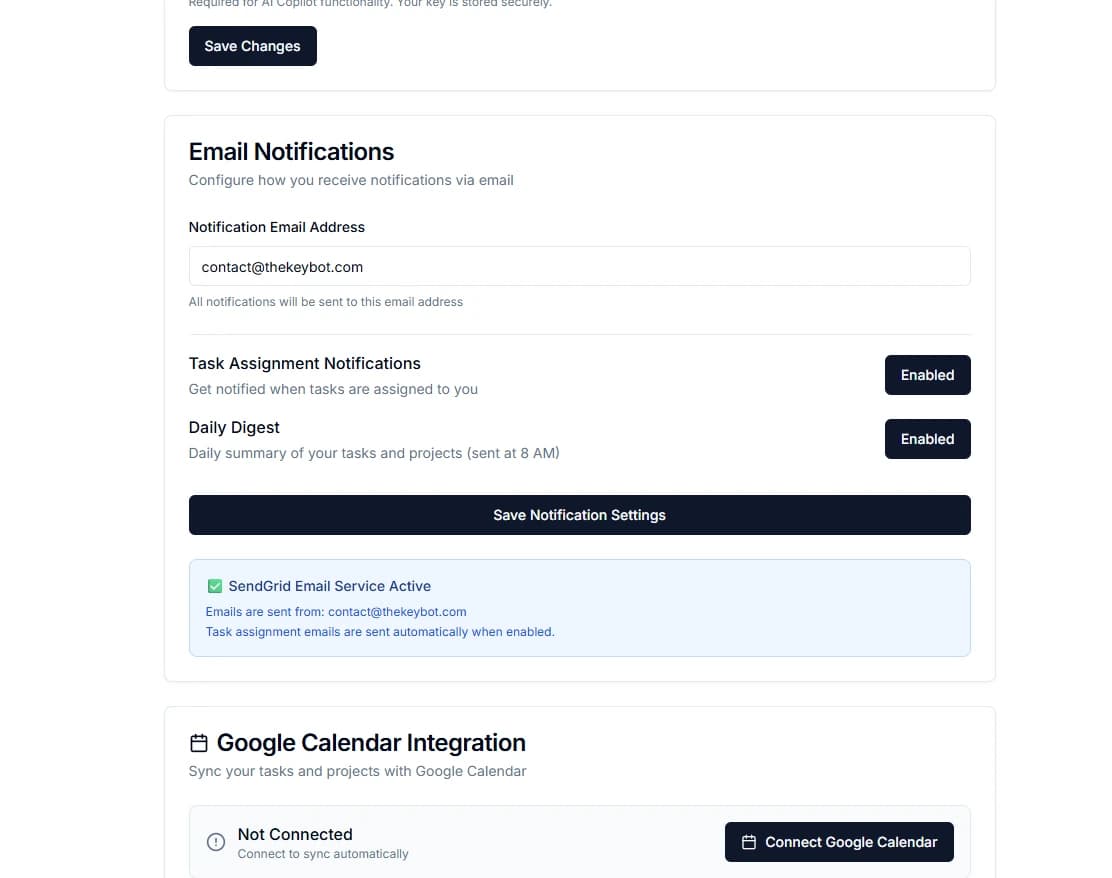
Task: Click the info icon next to Not Connected
Action: (216, 842)
